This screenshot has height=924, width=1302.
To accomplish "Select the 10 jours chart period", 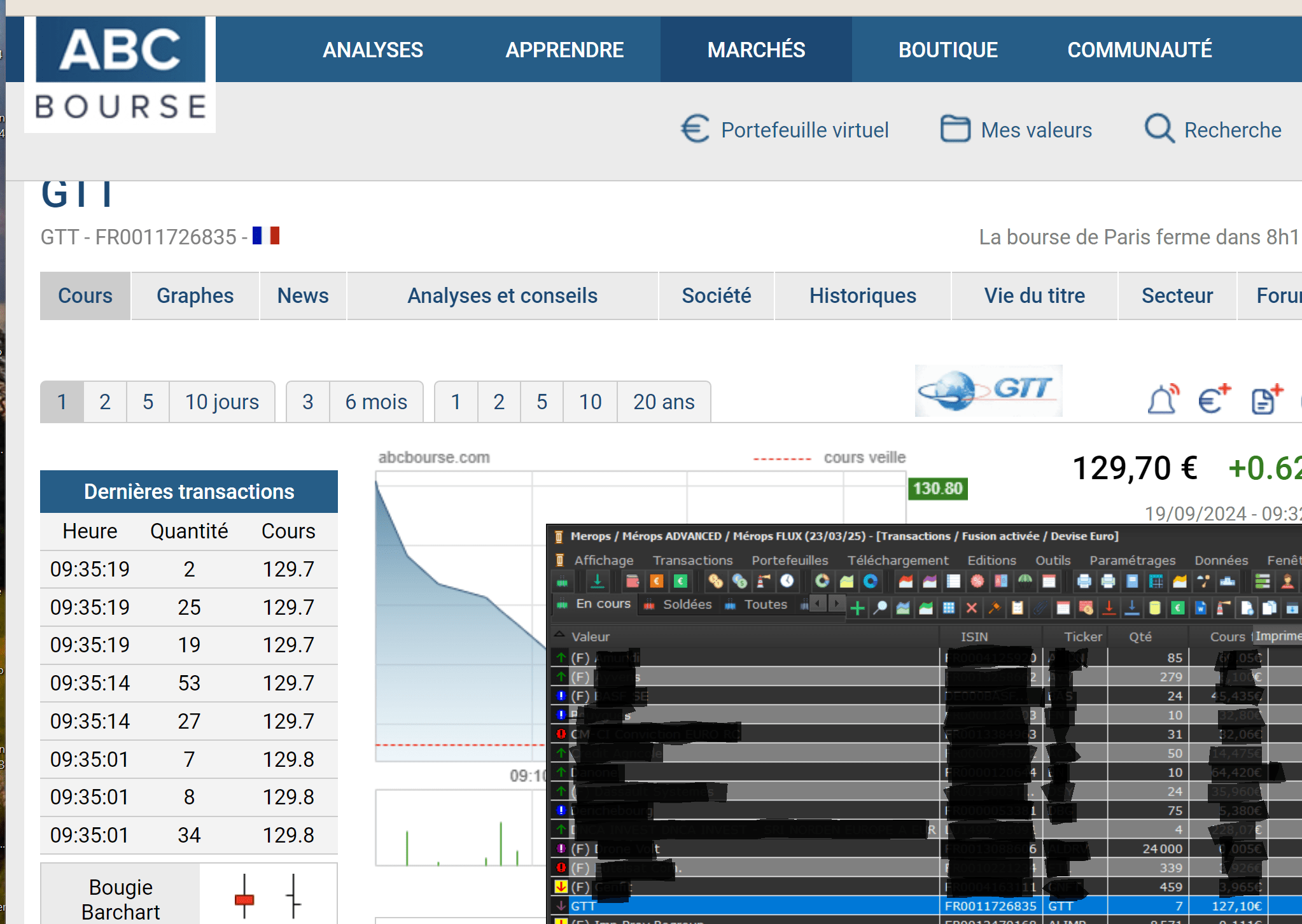I will click(221, 402).
